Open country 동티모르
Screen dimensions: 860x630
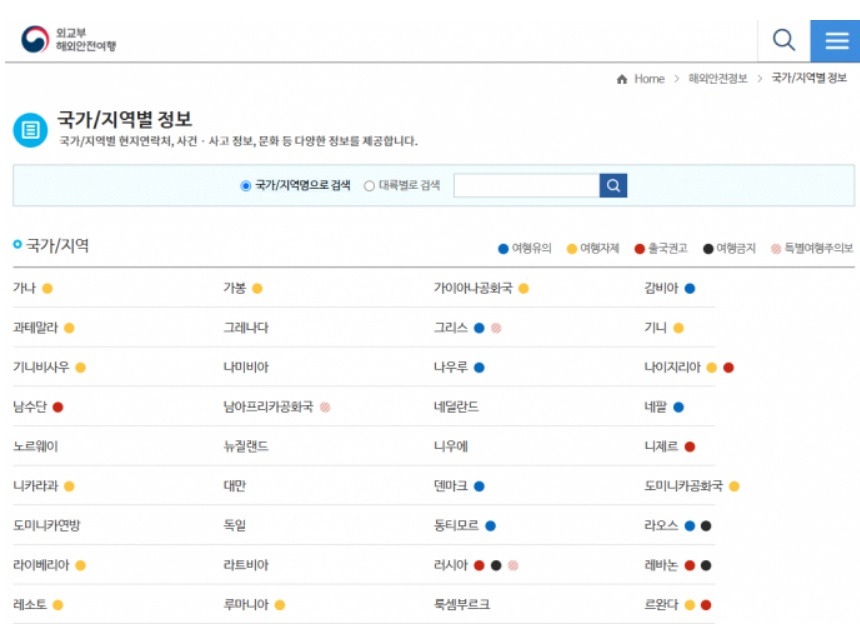pos(456,525)
